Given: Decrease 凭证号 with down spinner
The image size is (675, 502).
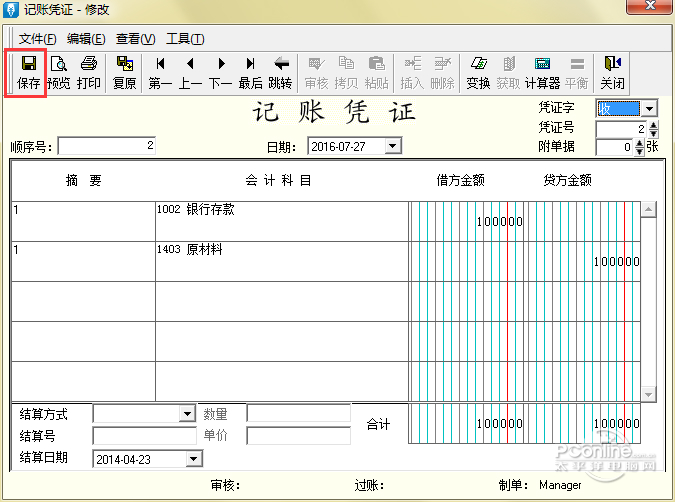Looking at the screenshot, I should tap(653, 133).
